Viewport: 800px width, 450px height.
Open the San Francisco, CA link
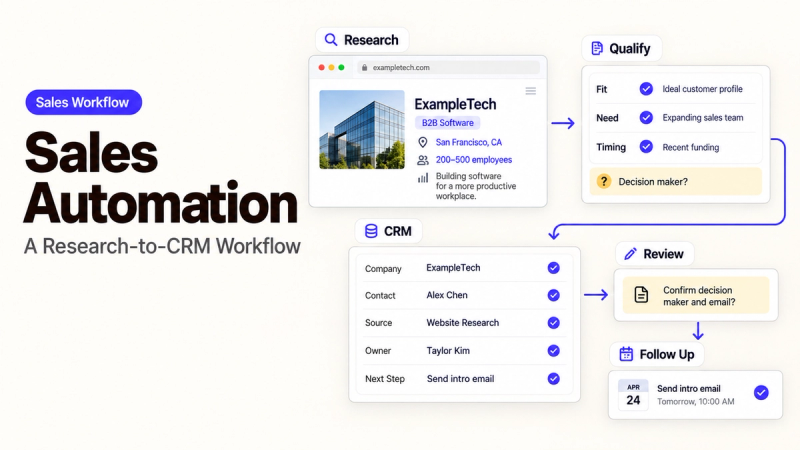(x=468, y=142)
